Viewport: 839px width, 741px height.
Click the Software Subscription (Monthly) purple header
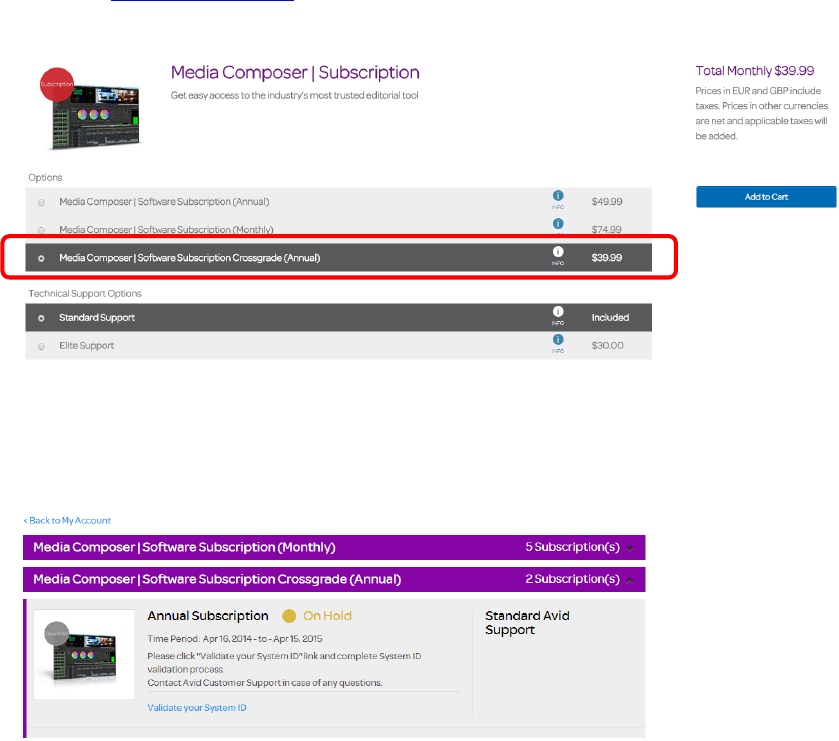(334, 547)
